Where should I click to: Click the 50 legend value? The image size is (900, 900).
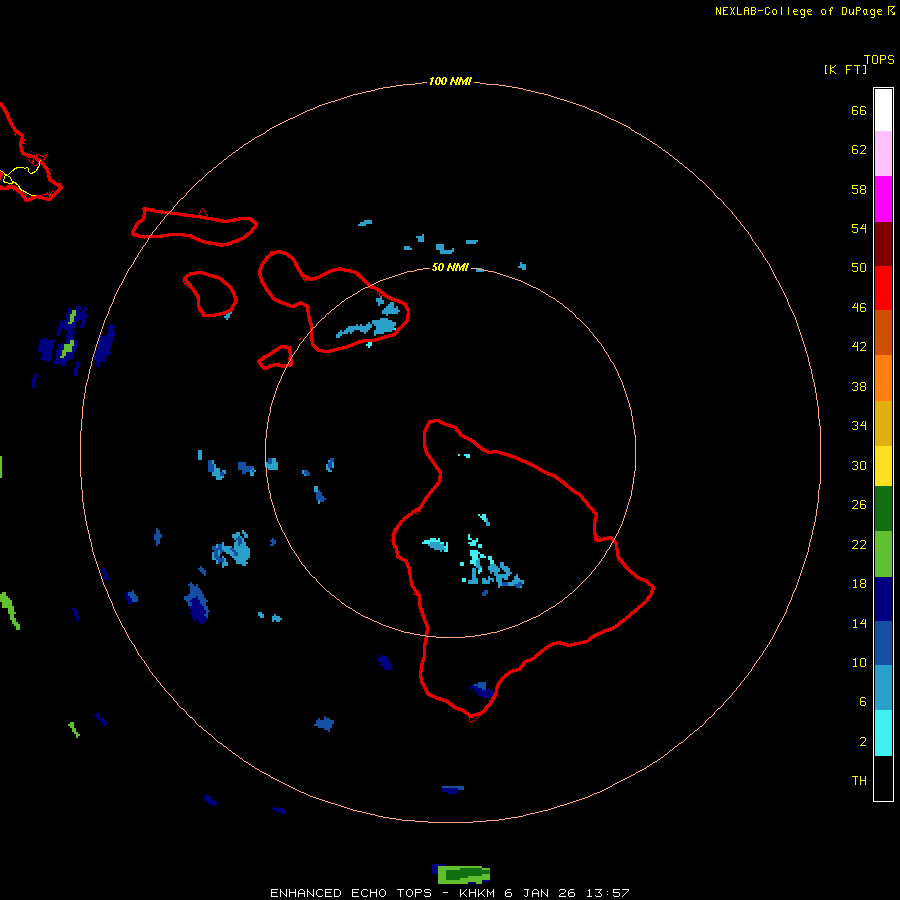tap(859, 268)
